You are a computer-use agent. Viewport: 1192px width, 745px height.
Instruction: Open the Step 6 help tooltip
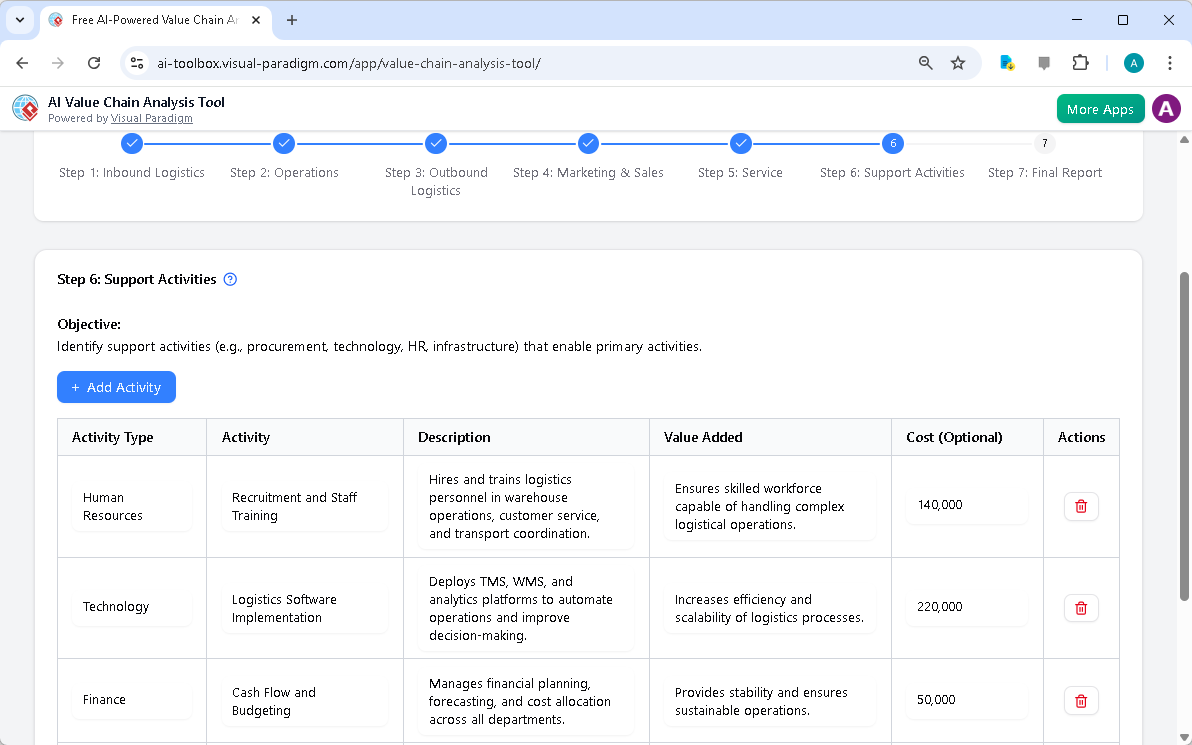pyautogui.click(x=230, y=279)
